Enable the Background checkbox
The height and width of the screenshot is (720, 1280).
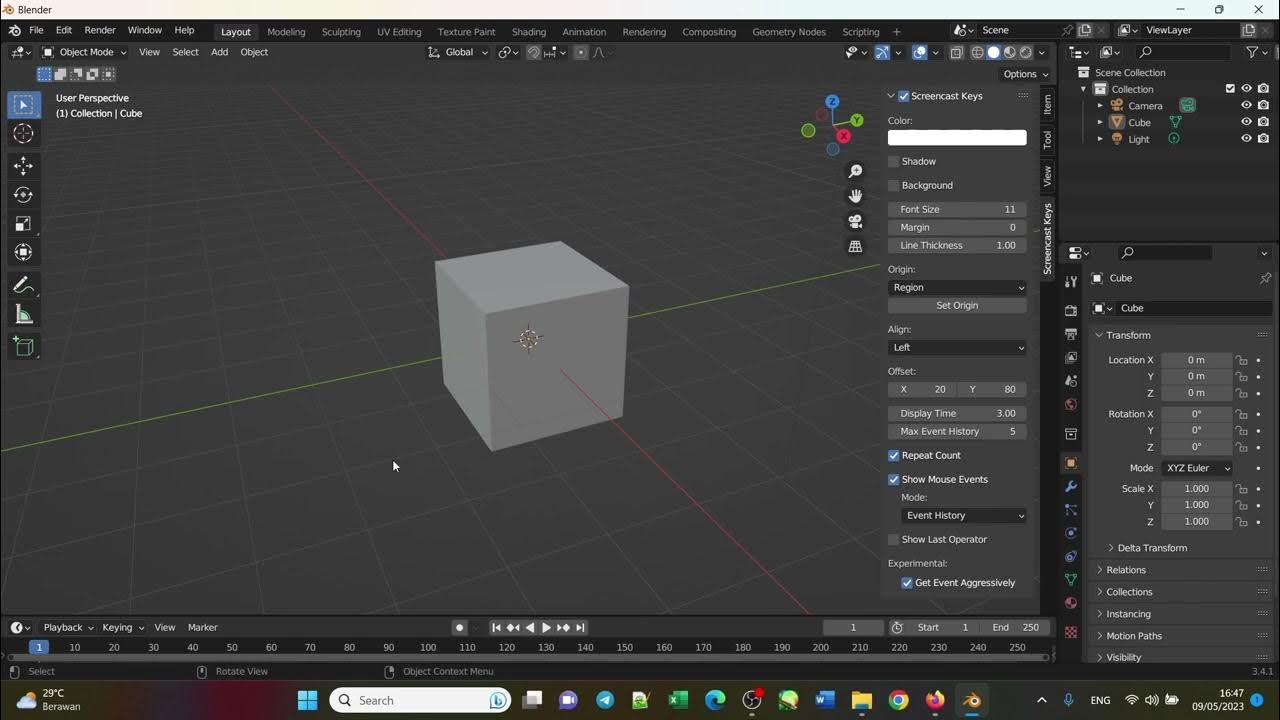click(x=894, y=185)
